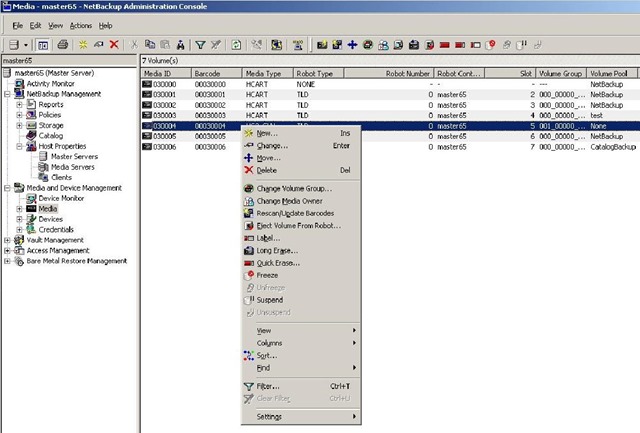Click the CatalogBackup volume pool cell
Viewport: 640px width, 433px height.
coord(613,147)
